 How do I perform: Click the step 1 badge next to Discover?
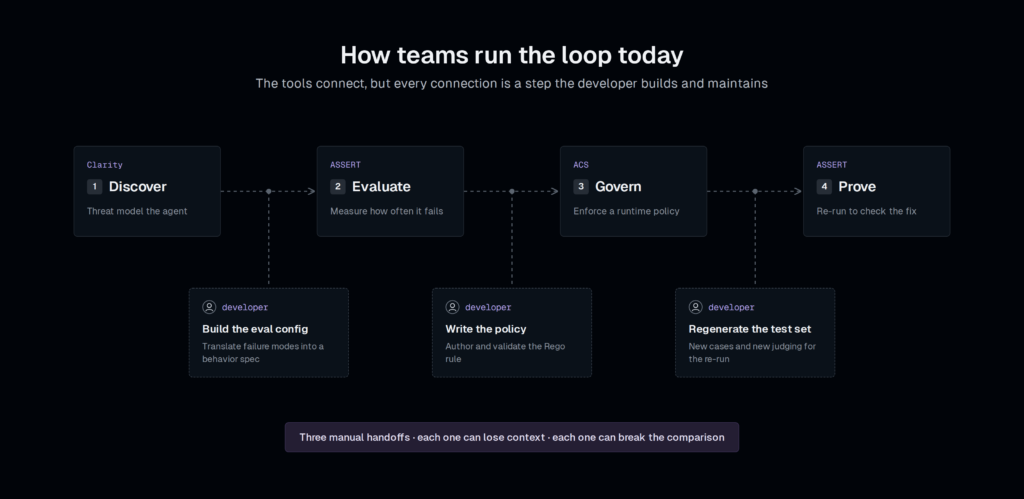95,187
